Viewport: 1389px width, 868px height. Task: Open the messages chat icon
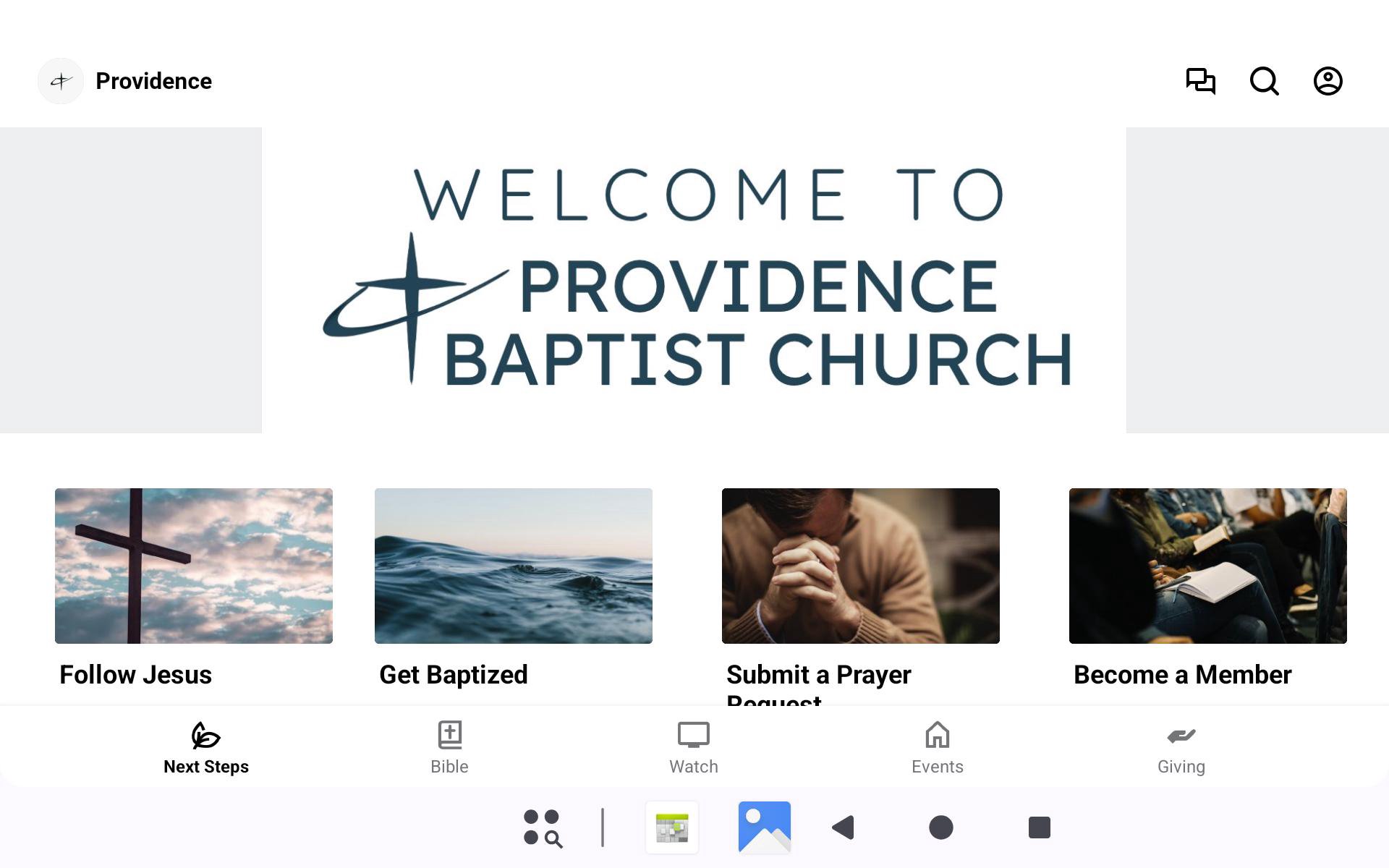1200,81
